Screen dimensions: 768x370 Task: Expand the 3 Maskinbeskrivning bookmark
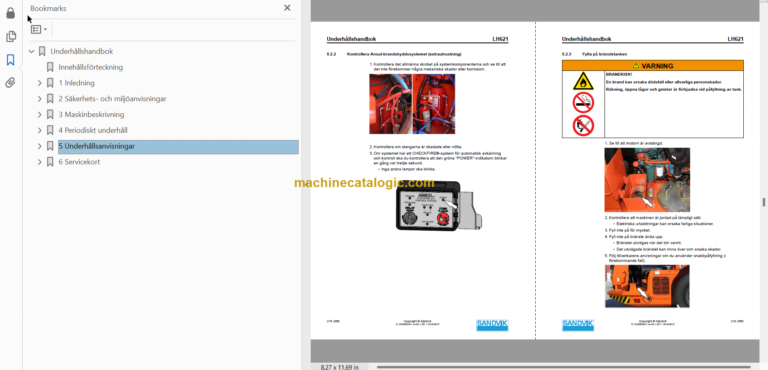[40, 114]
